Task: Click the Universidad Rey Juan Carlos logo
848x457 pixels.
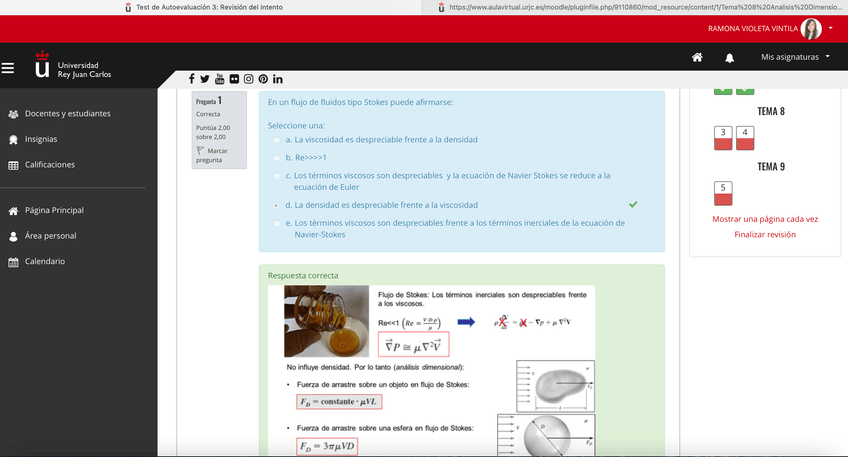Action: [x=73, y=65]
